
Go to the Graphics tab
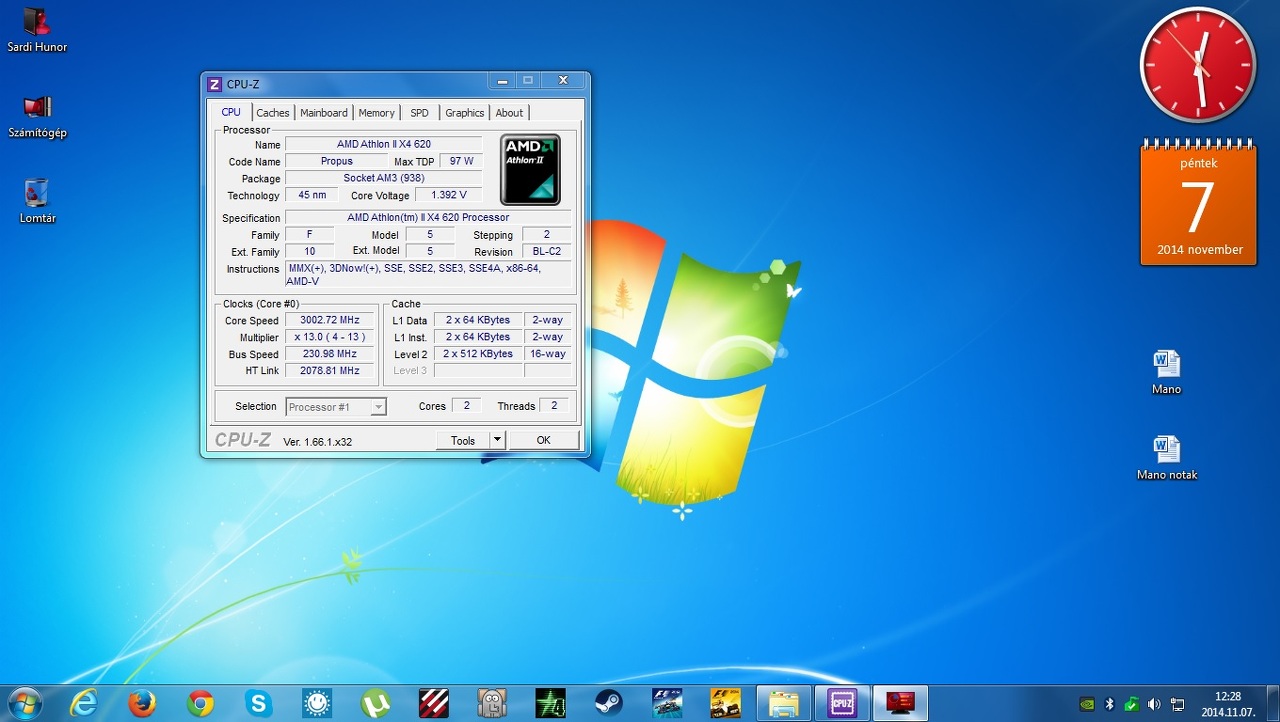pos(464,113)
